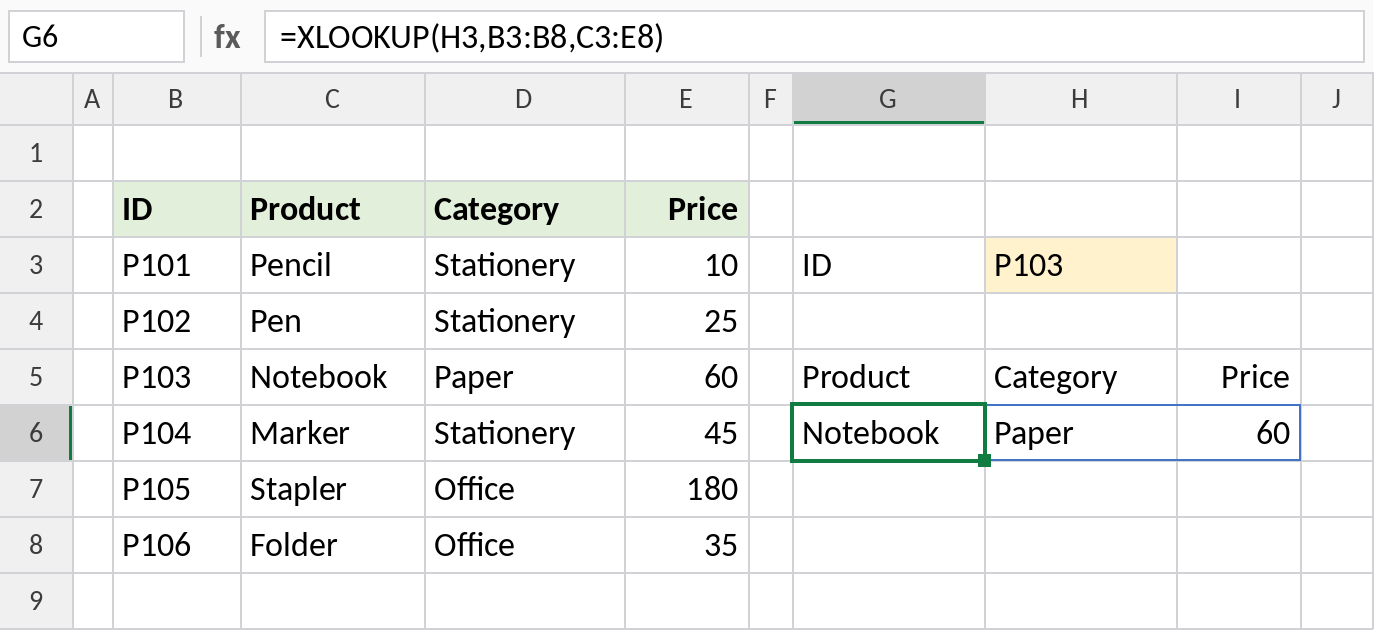Select column F header

tap(770, 98)
